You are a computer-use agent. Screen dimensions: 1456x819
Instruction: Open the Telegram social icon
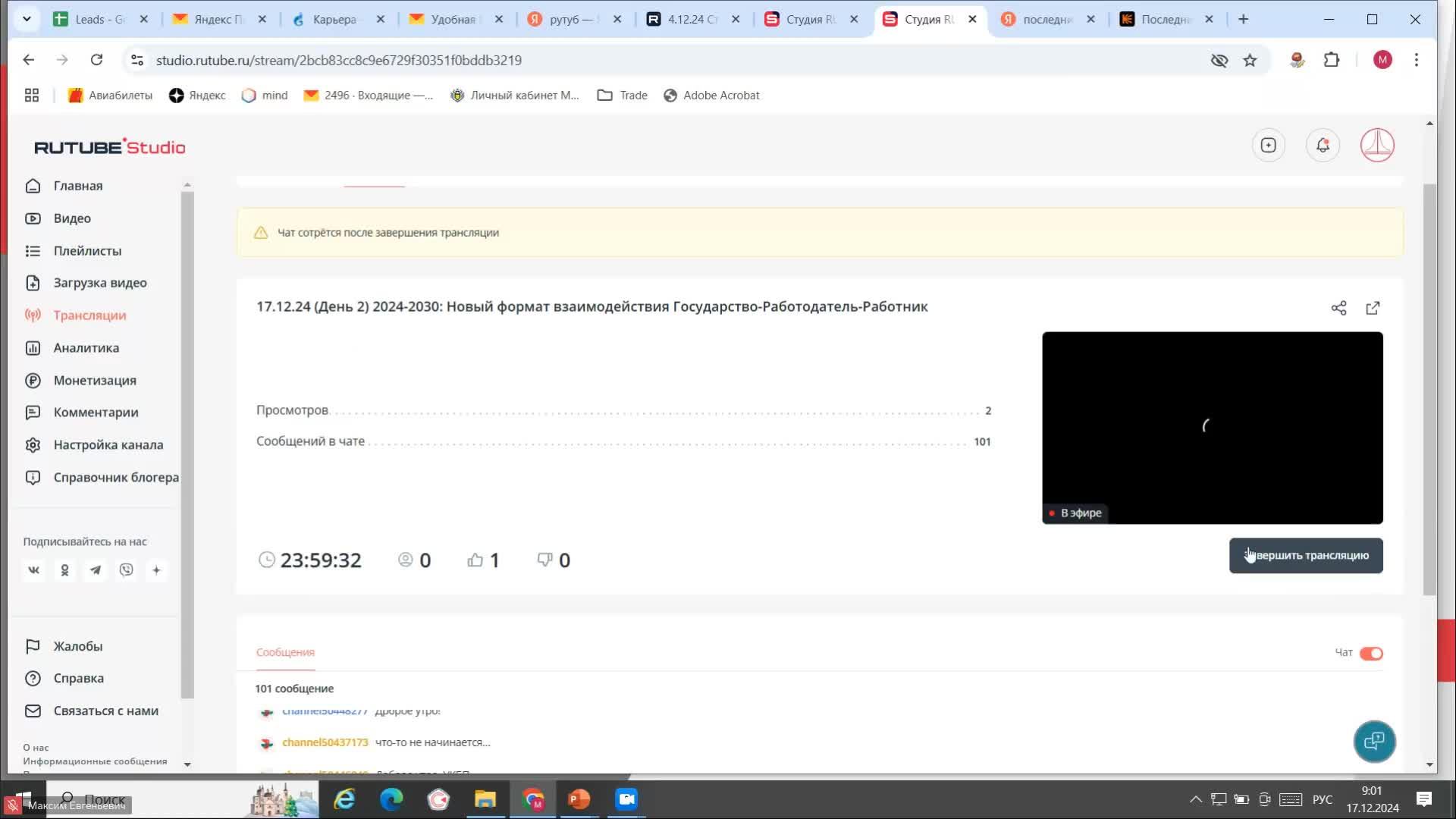pos(95,570)
